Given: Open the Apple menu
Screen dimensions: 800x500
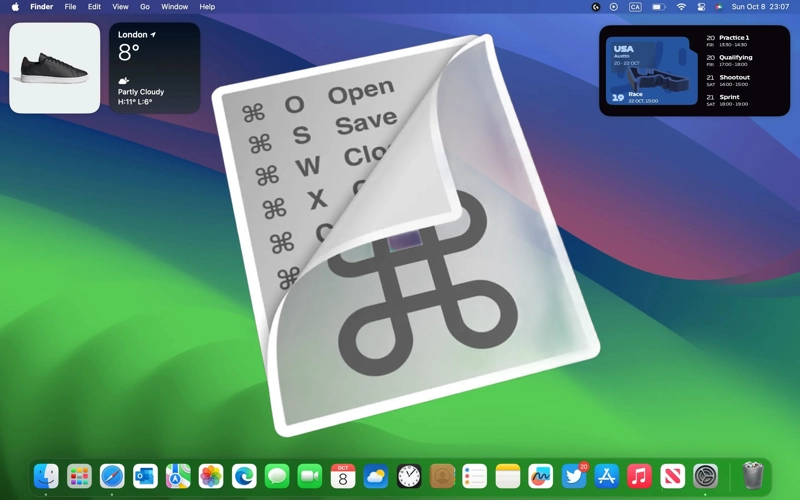Looking at the screenshot, I should pos(15,7).
